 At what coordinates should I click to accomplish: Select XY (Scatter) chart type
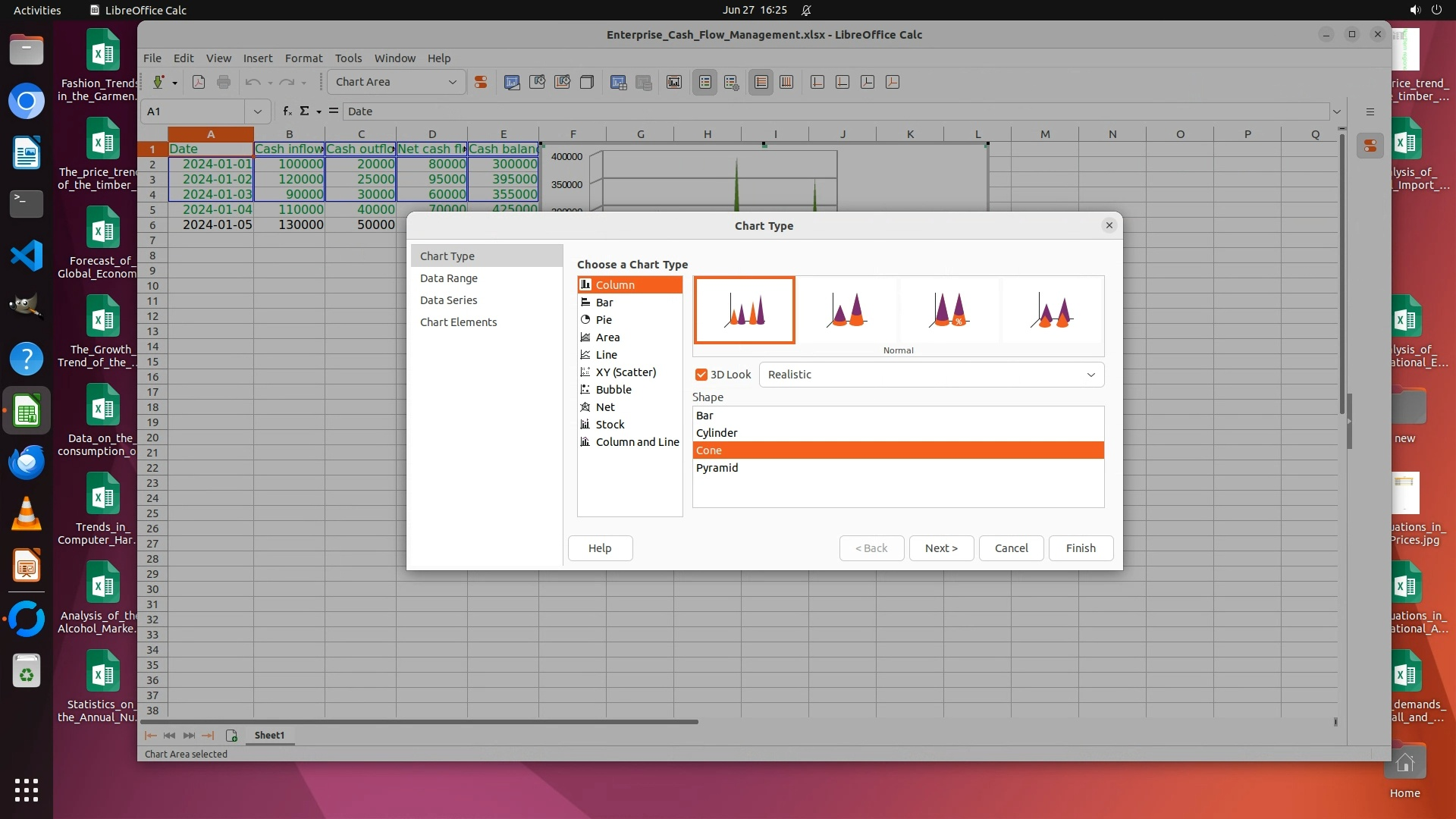pos(625,372)
